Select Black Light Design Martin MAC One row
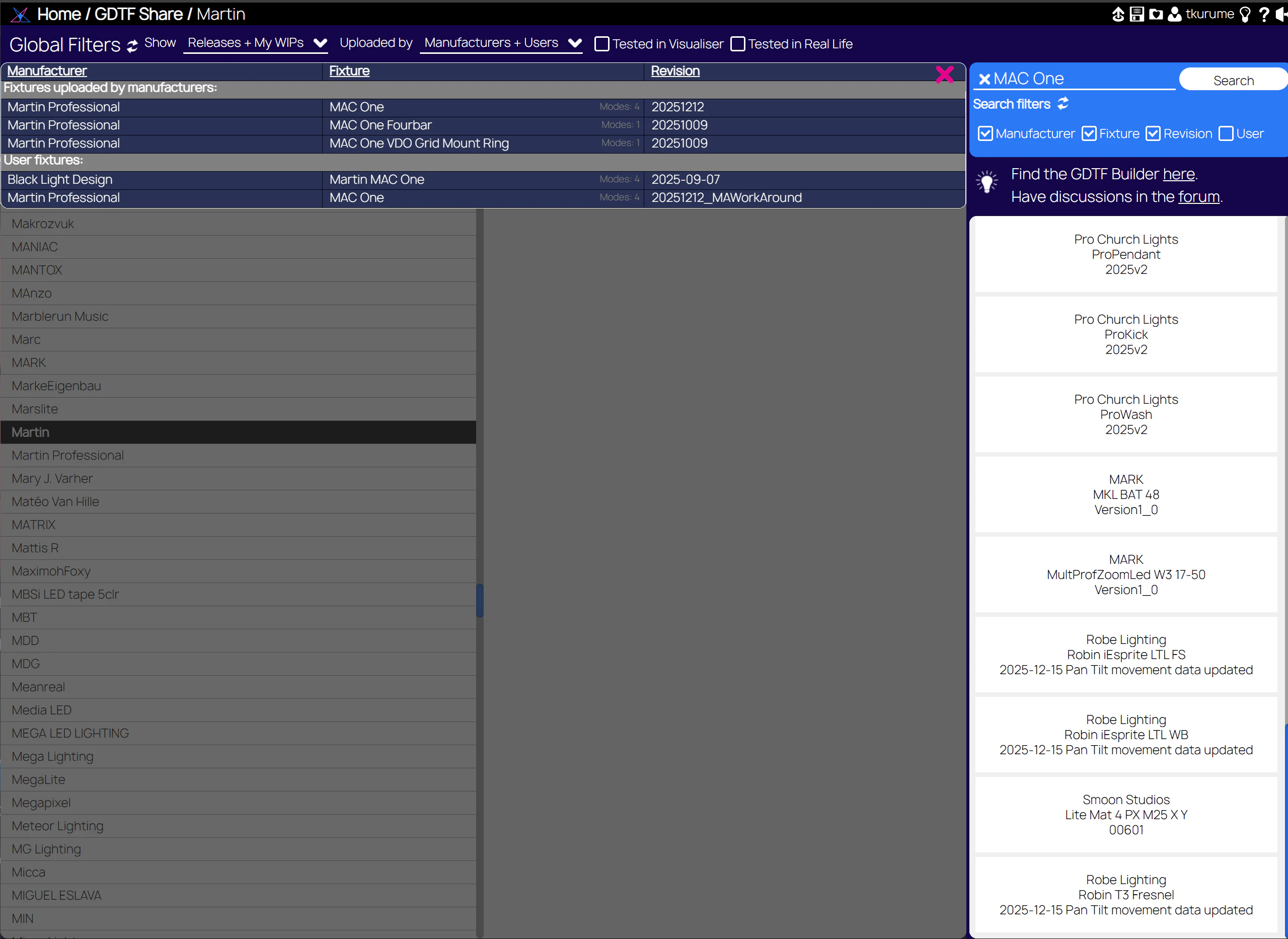The image size is (1288, 939). (483, 180)
